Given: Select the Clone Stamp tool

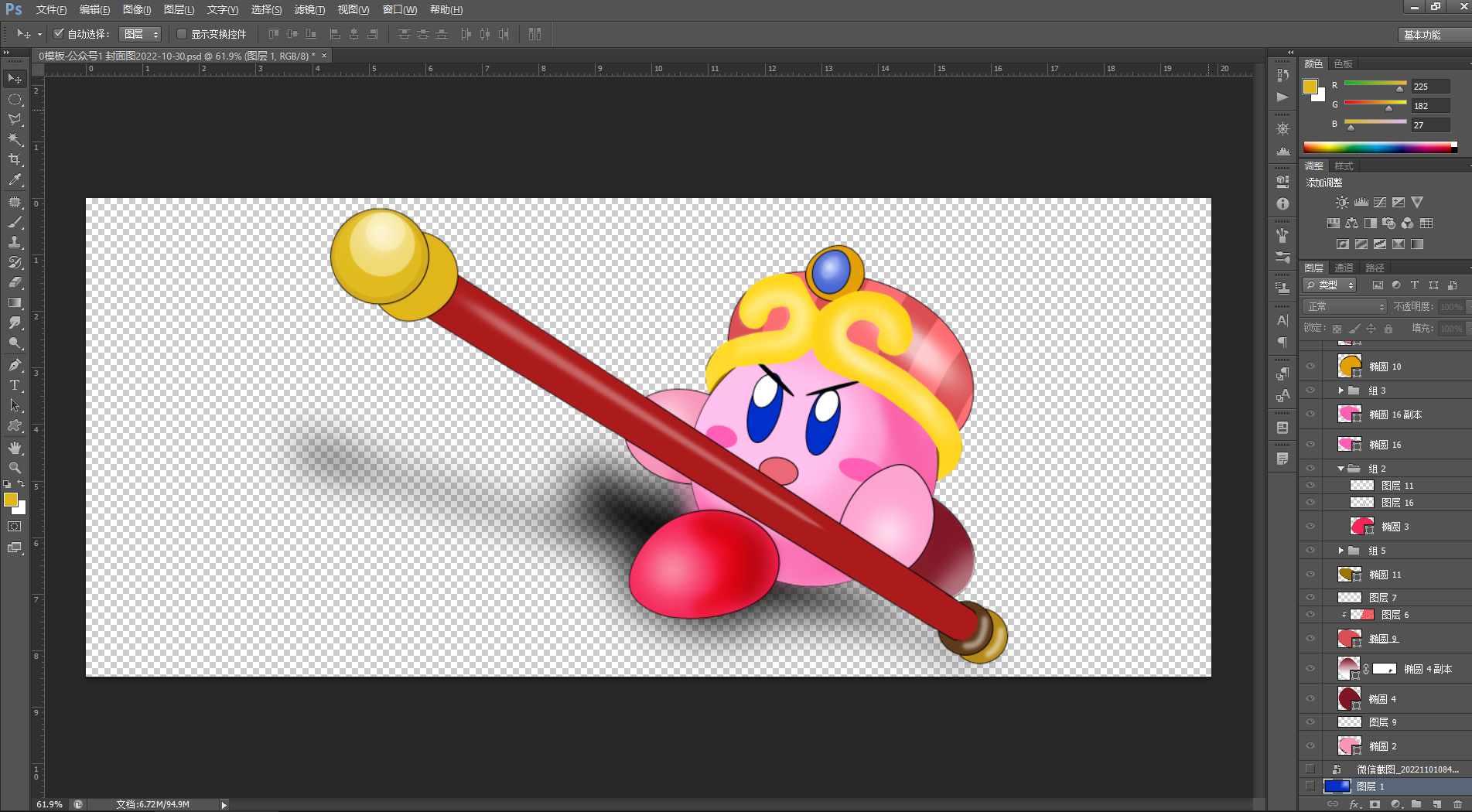Looking at the screenshot, I should [15, 243].
